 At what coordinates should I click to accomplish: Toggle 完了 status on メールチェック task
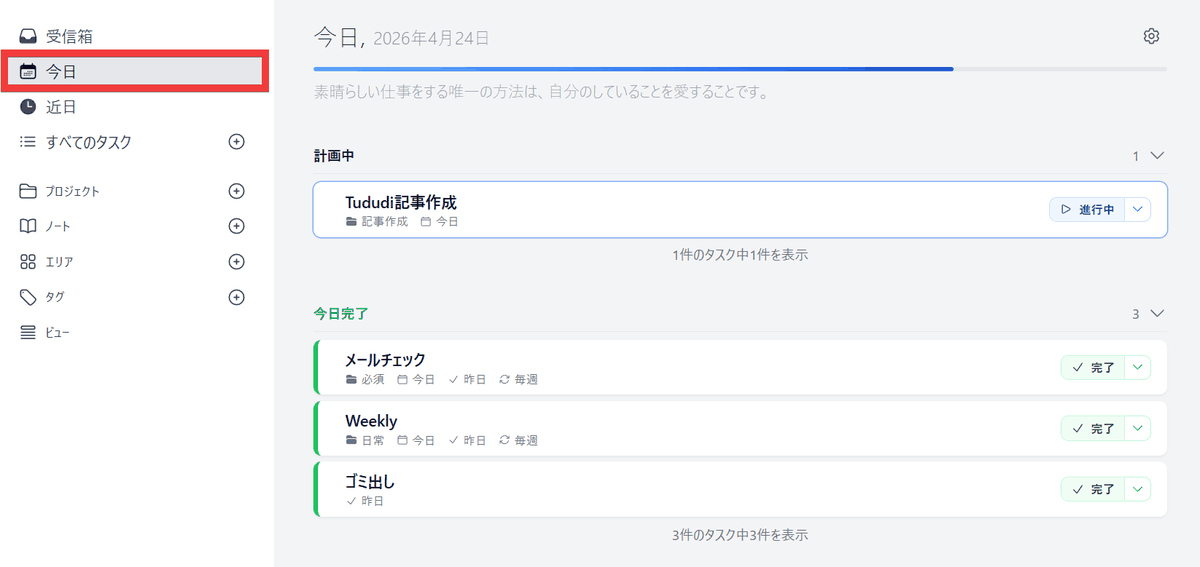click(1093, 368)
